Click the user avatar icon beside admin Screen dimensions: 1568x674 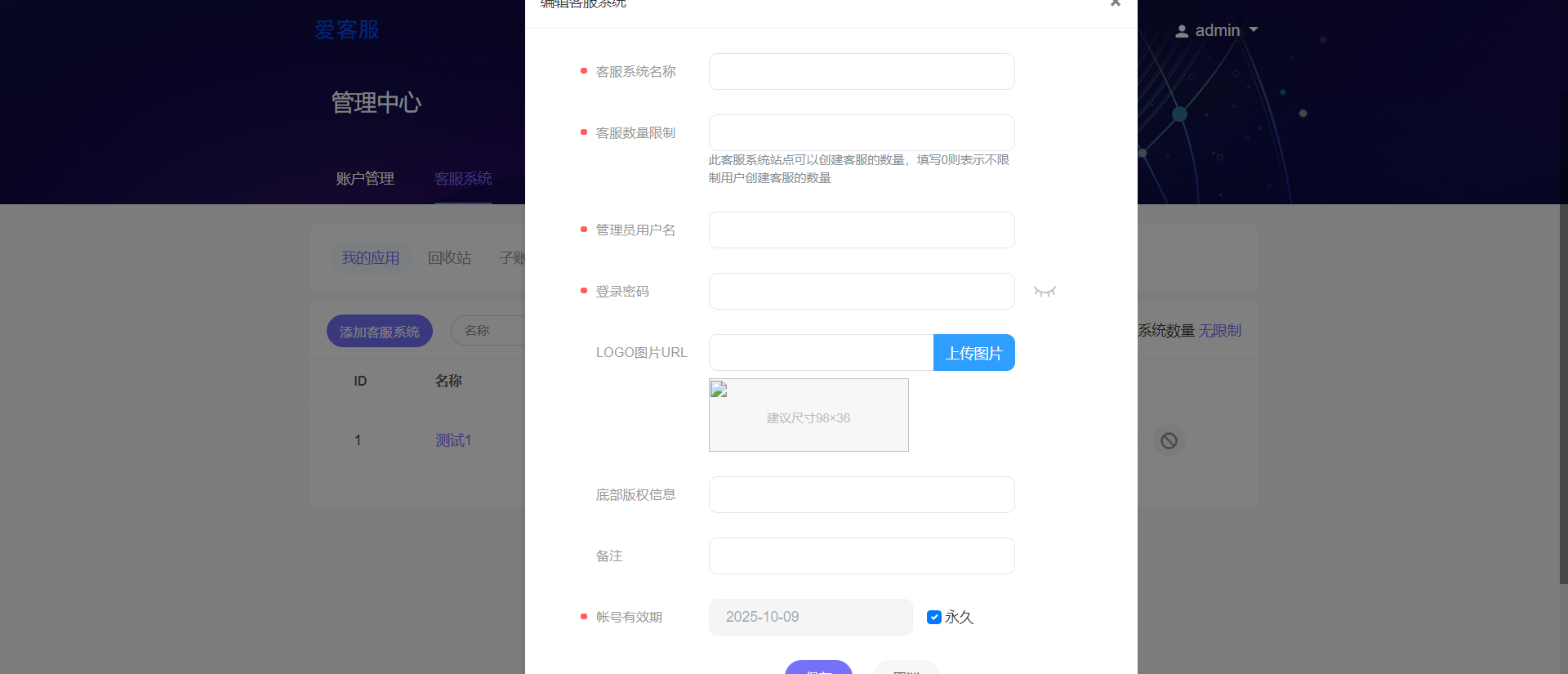1181,31
